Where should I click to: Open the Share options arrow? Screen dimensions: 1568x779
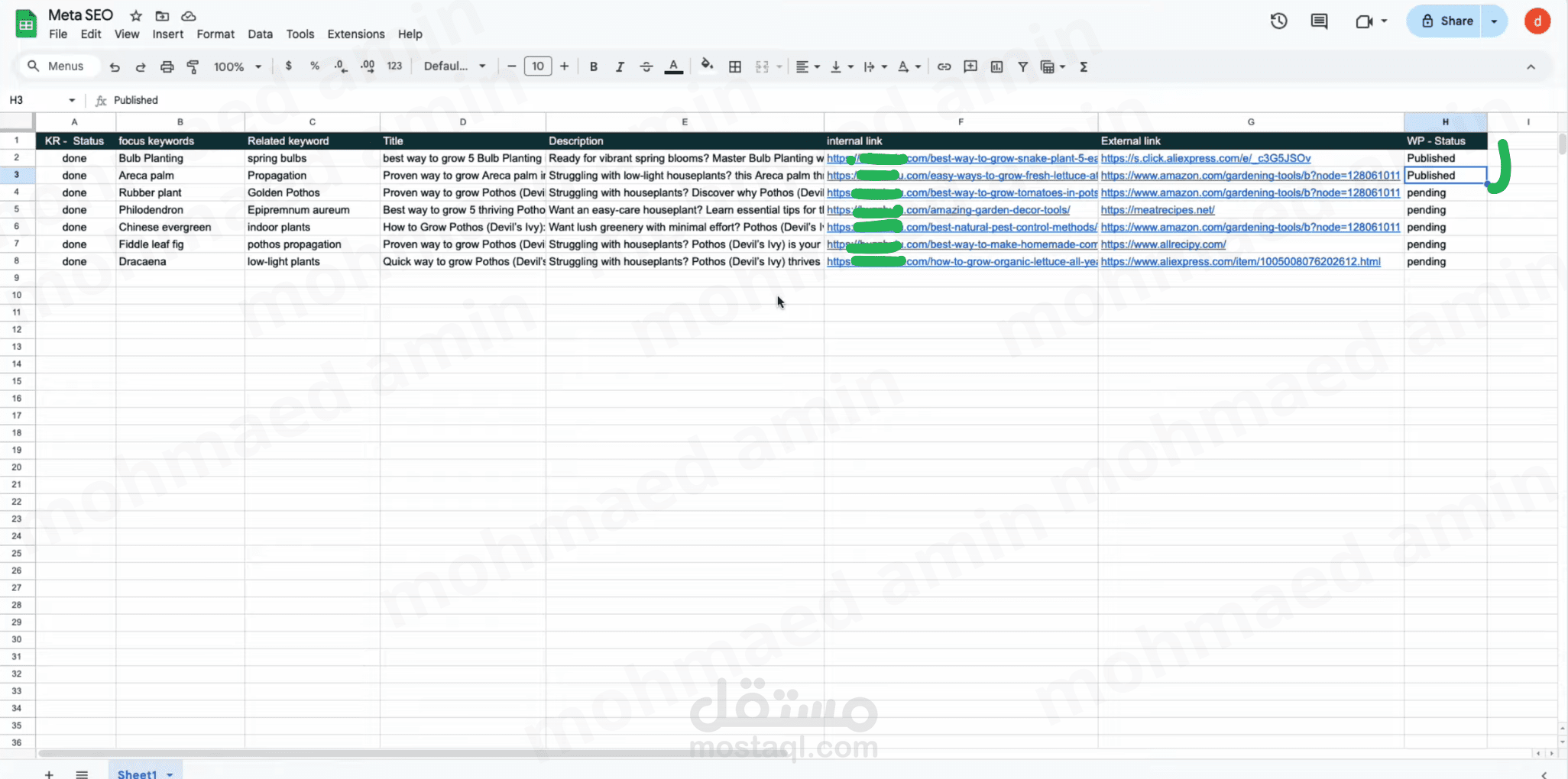1494,21
